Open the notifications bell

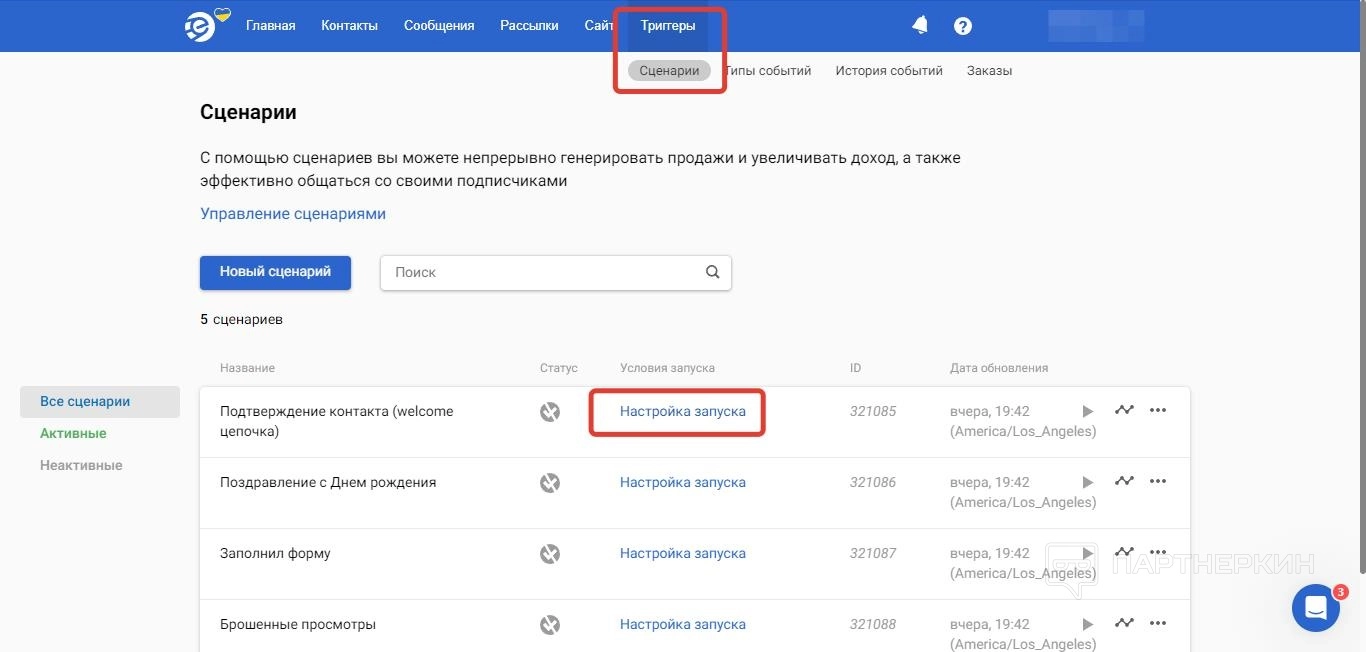920,26
